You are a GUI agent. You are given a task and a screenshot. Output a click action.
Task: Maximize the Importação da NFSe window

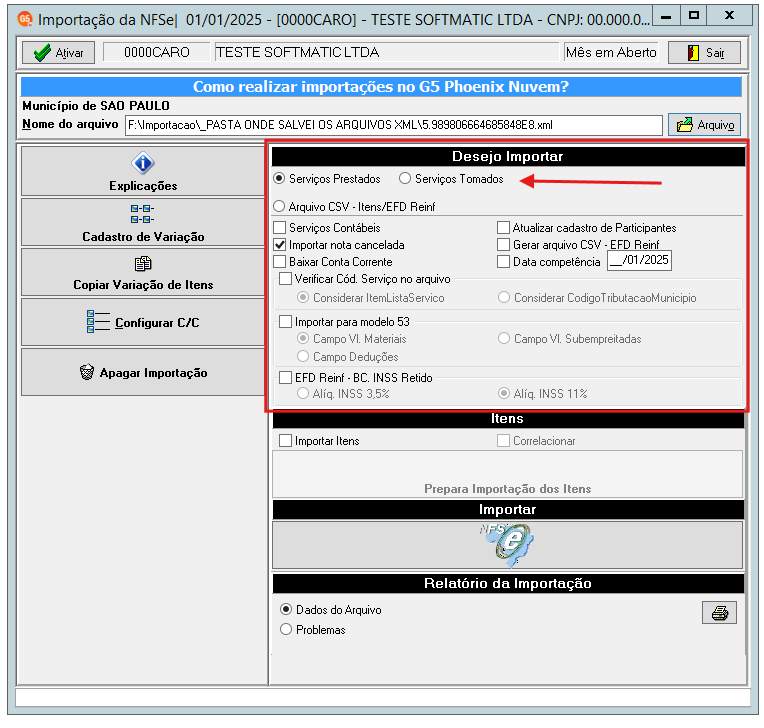(x=694, y=16)
